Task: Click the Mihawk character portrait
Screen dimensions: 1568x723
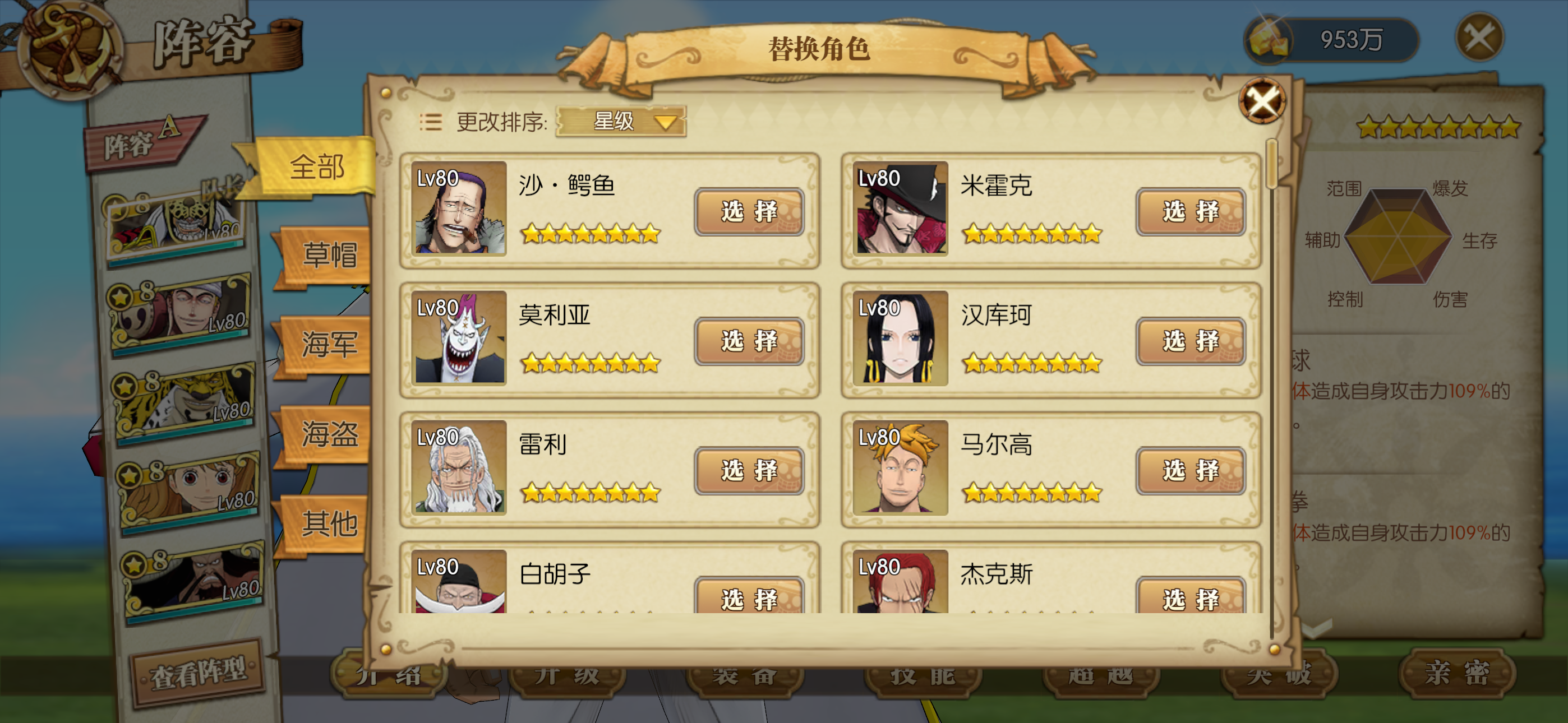Action: pyautogui.click(x=900, y=208)
